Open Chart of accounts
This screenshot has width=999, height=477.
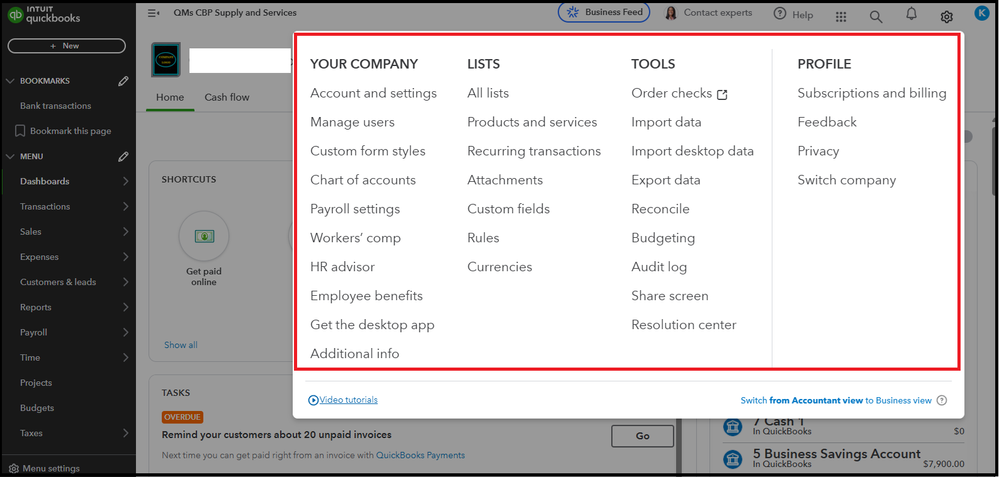pyautogui.click(x=363, y=180)
